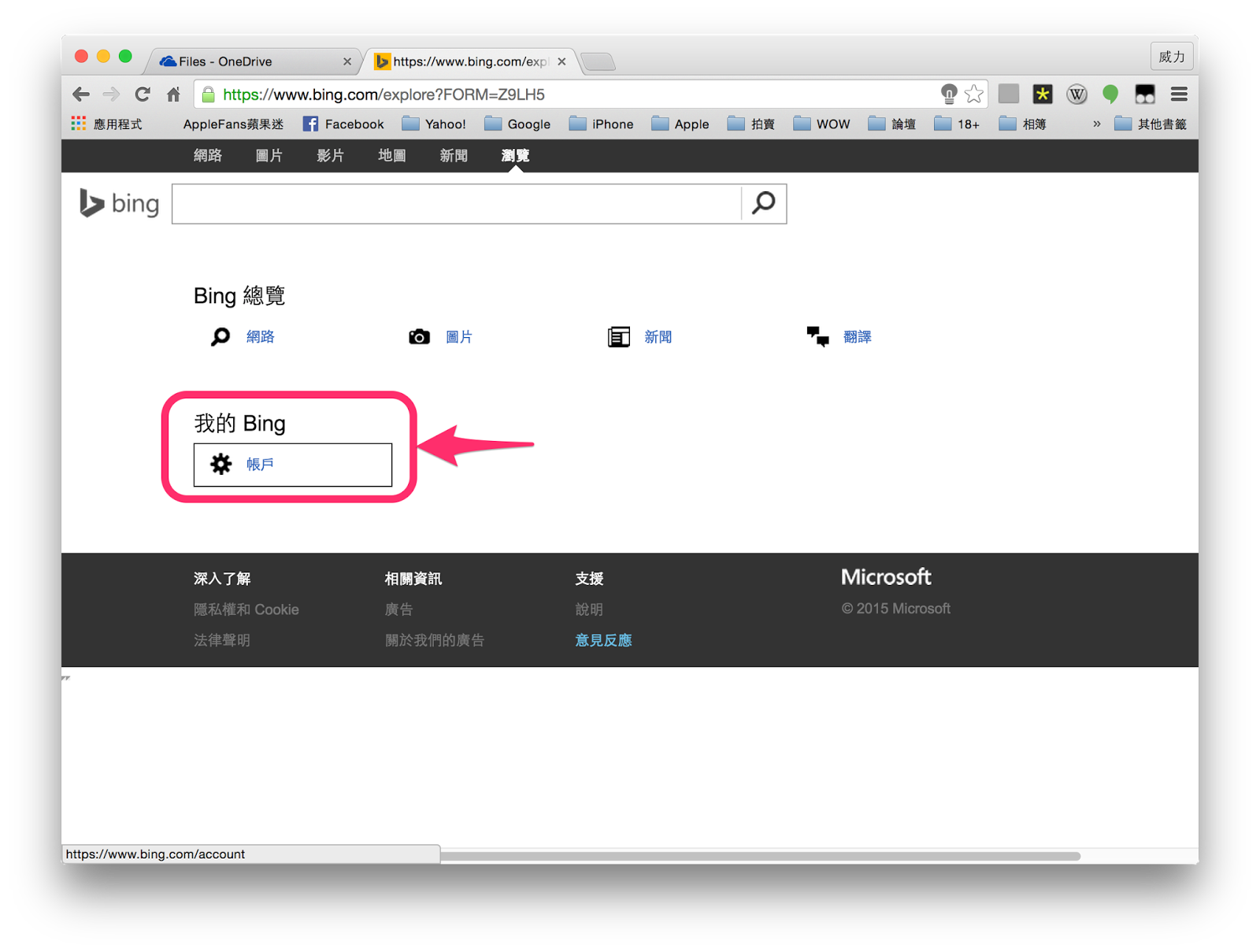Open the iPhone bookmarks folder
The width and height of the screenshot is (1260, 952).
(602, 124)
